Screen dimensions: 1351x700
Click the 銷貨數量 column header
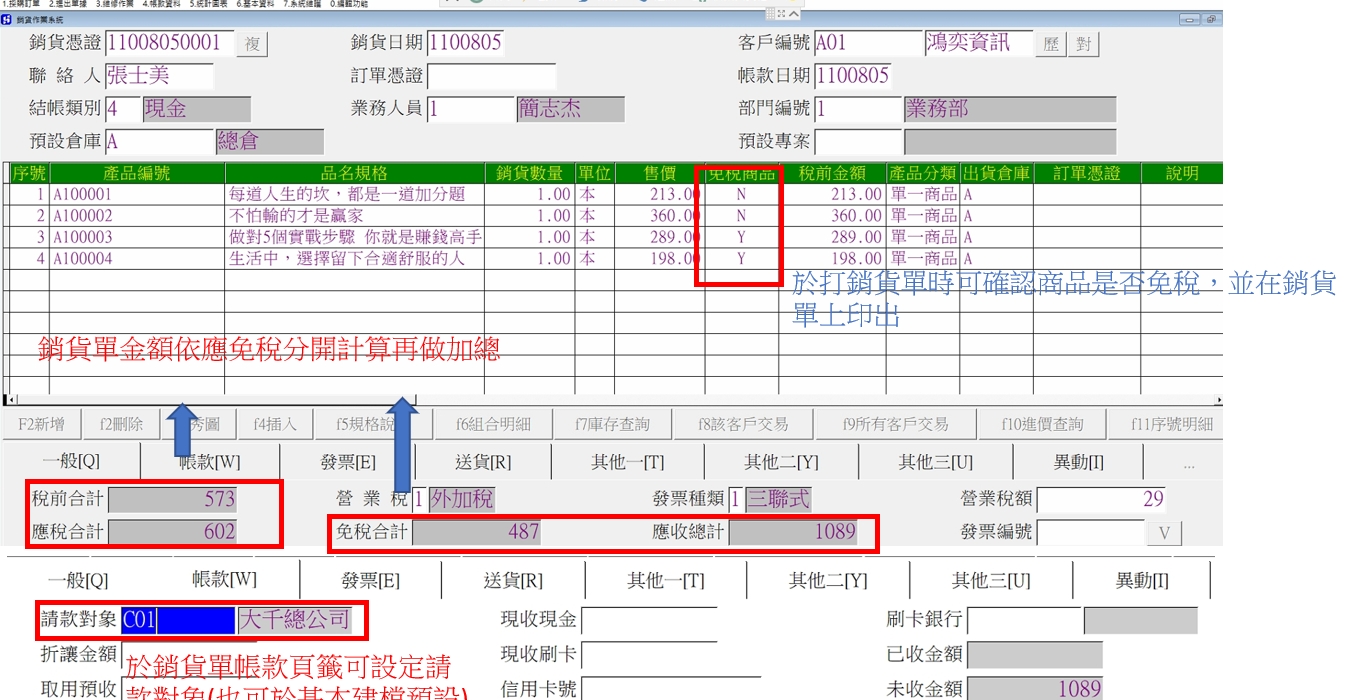click(529, 174)
